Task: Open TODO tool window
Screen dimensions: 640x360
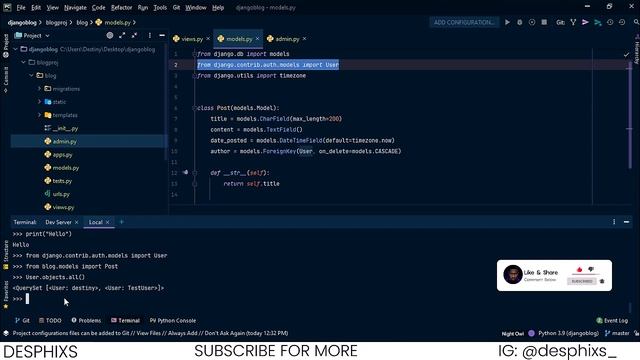Action: tap(50, 320)
